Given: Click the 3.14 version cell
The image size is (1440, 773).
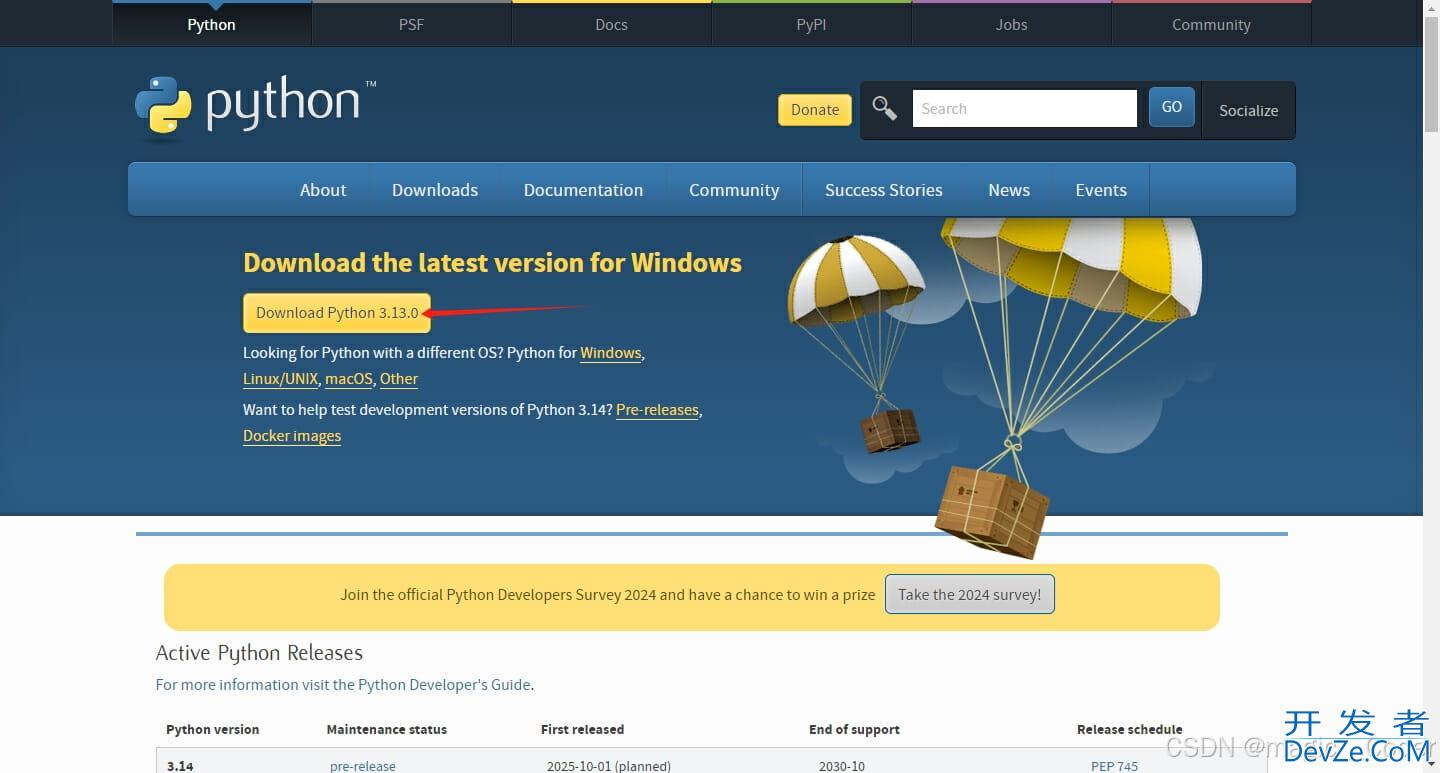Looking at the screenshot, I should point(180,766).
